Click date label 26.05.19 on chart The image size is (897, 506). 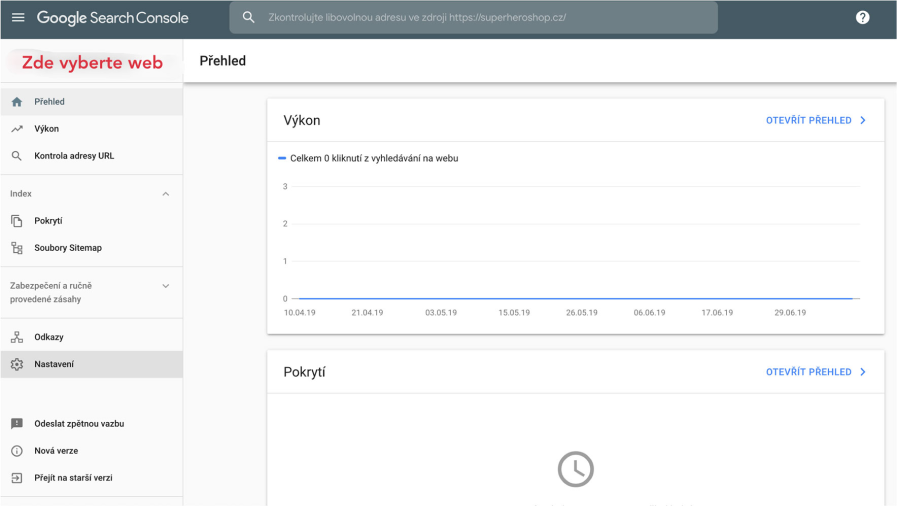point(582,313)
